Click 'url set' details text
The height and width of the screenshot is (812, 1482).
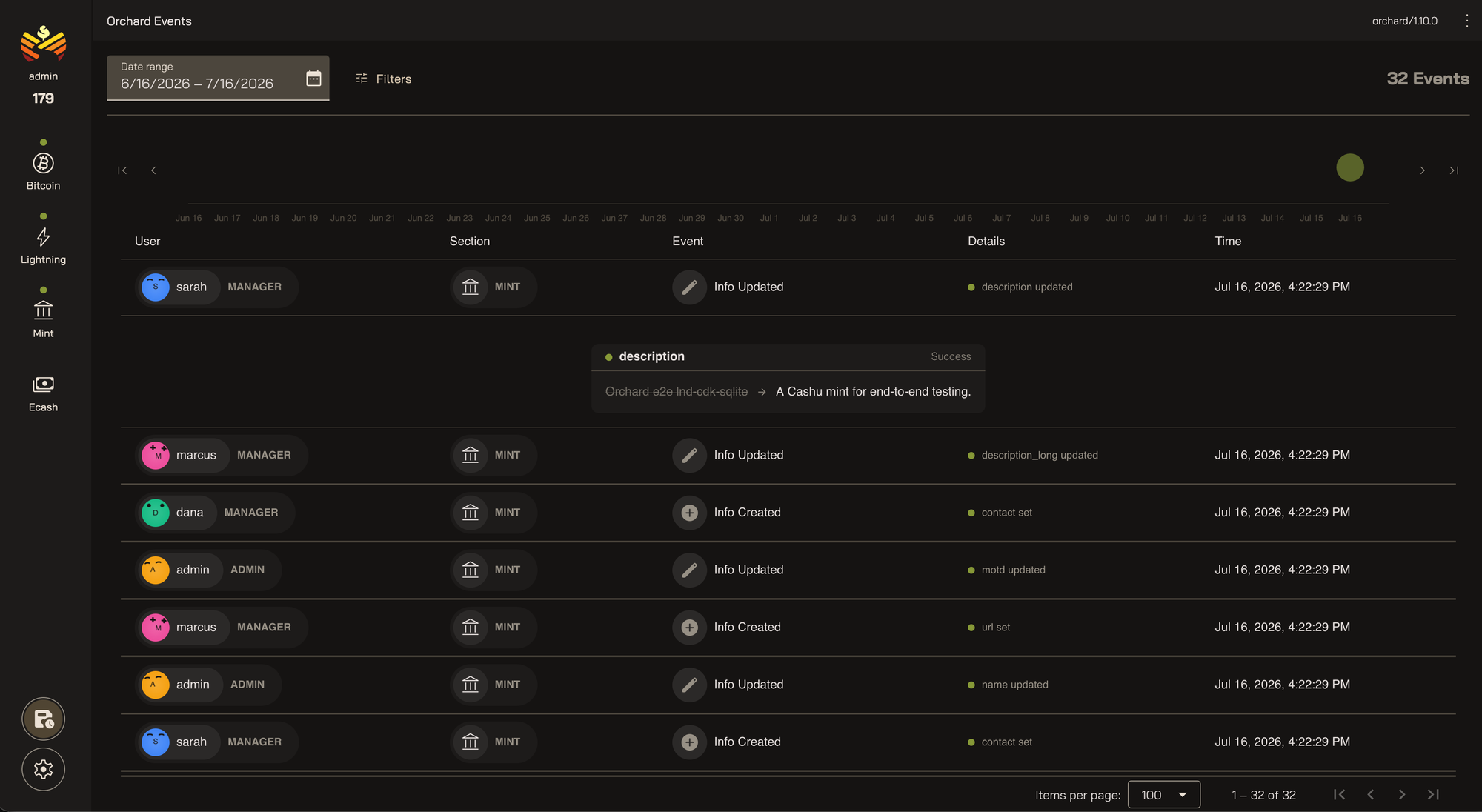pyautogui.click(x=996, y=628)
